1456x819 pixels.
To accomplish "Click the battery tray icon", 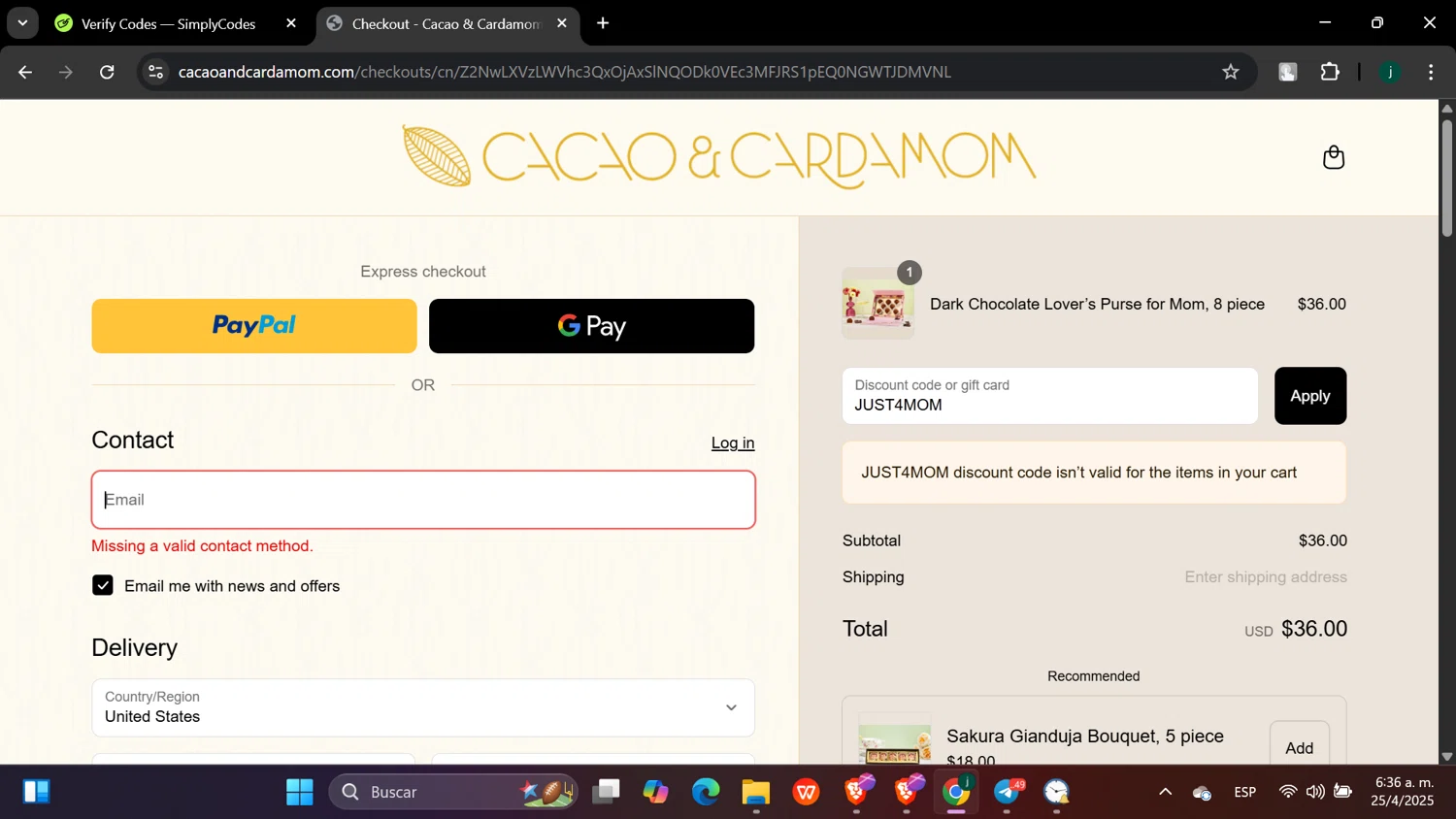I will 1343,792.
